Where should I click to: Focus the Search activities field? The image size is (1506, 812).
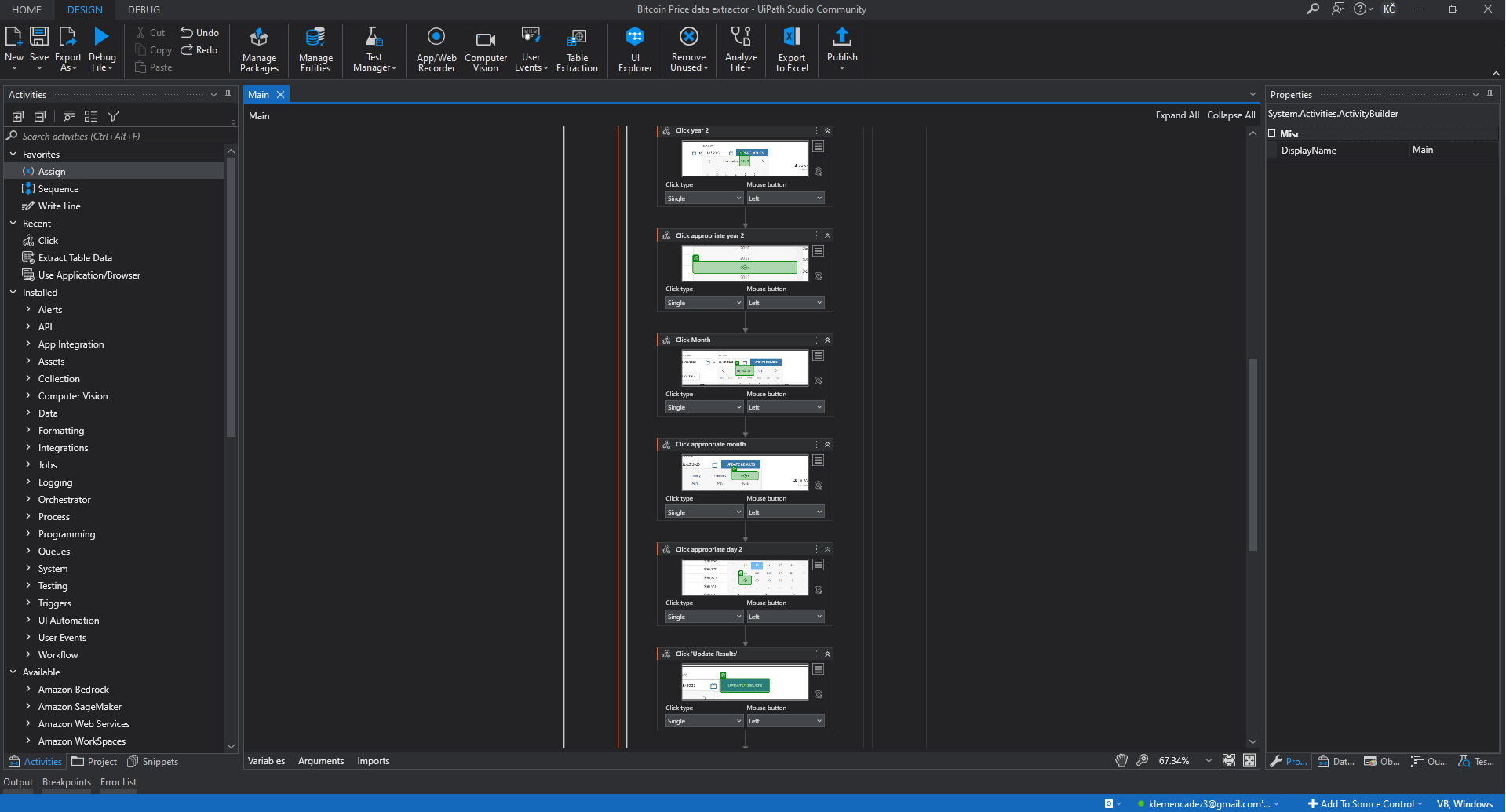(118, 137)
